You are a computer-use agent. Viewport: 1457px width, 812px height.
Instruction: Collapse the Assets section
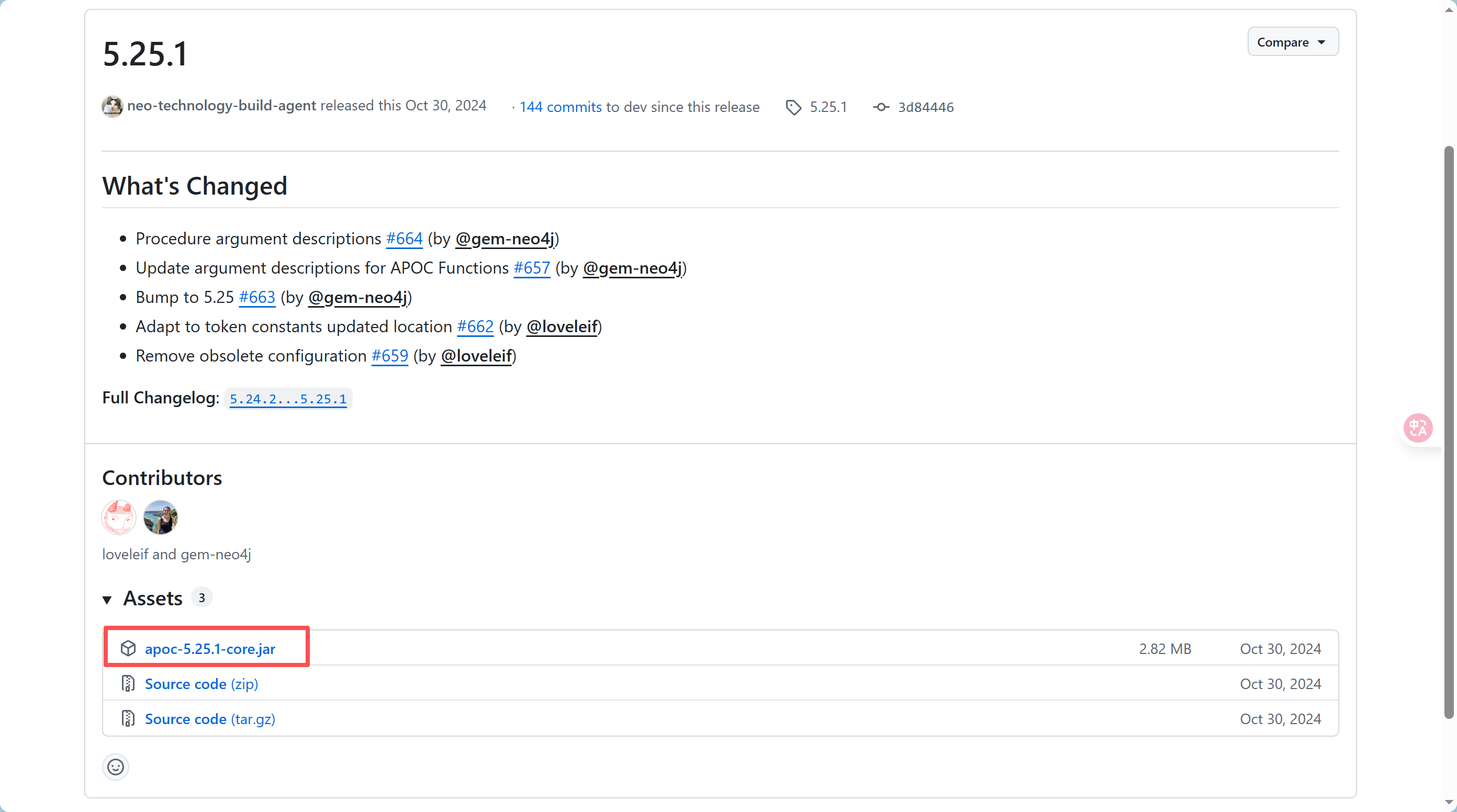107,600
